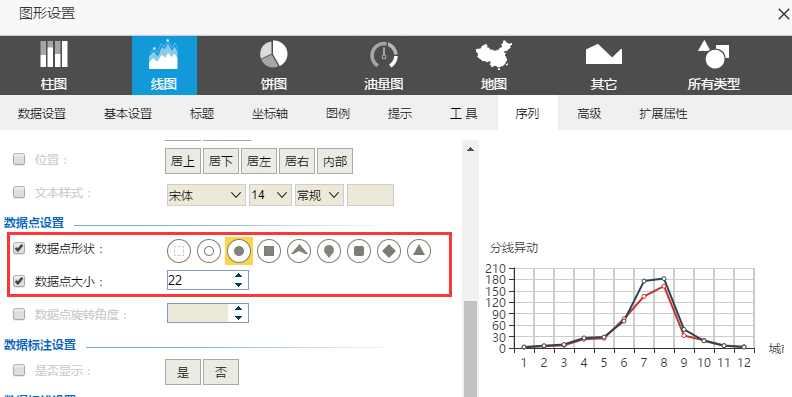Viewport: 792px width, 397px height.
Task: Uncheck the 数据点大小 checkbox
Action: (x=19, y=281)
